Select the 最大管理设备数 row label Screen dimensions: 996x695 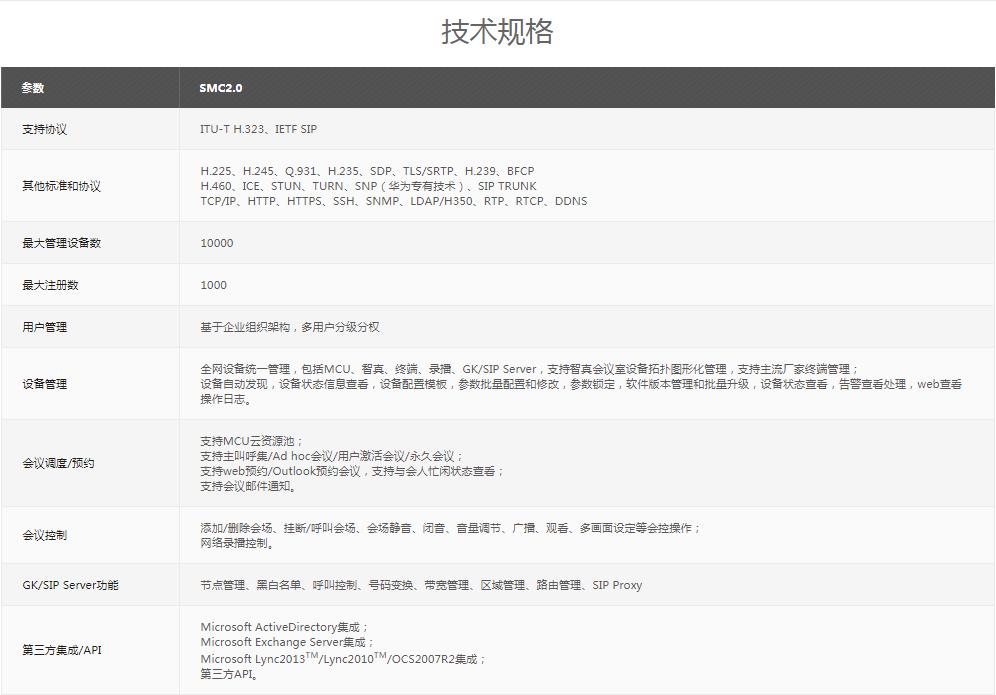point(61,243)
